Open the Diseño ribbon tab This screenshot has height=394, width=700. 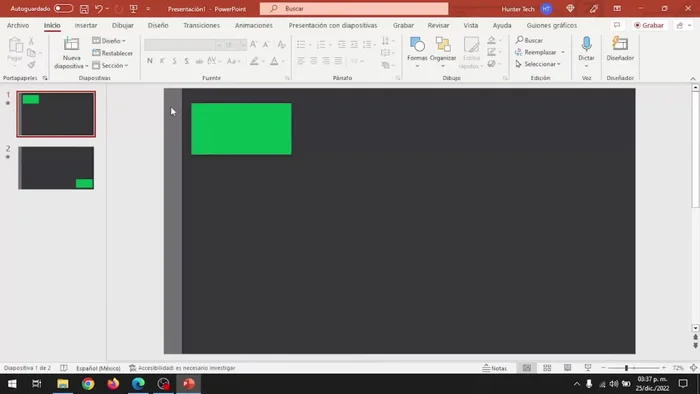point(158,25)
